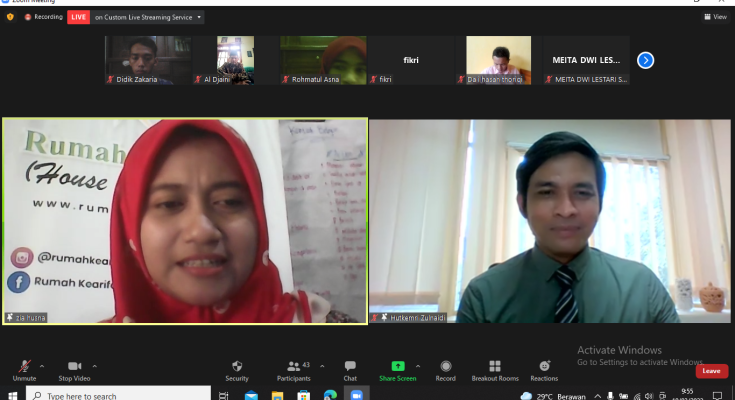The image size is (735, 400).
Task: Show next participants with blue arrow
Action: pyautogui.click(x=645, y=60)
